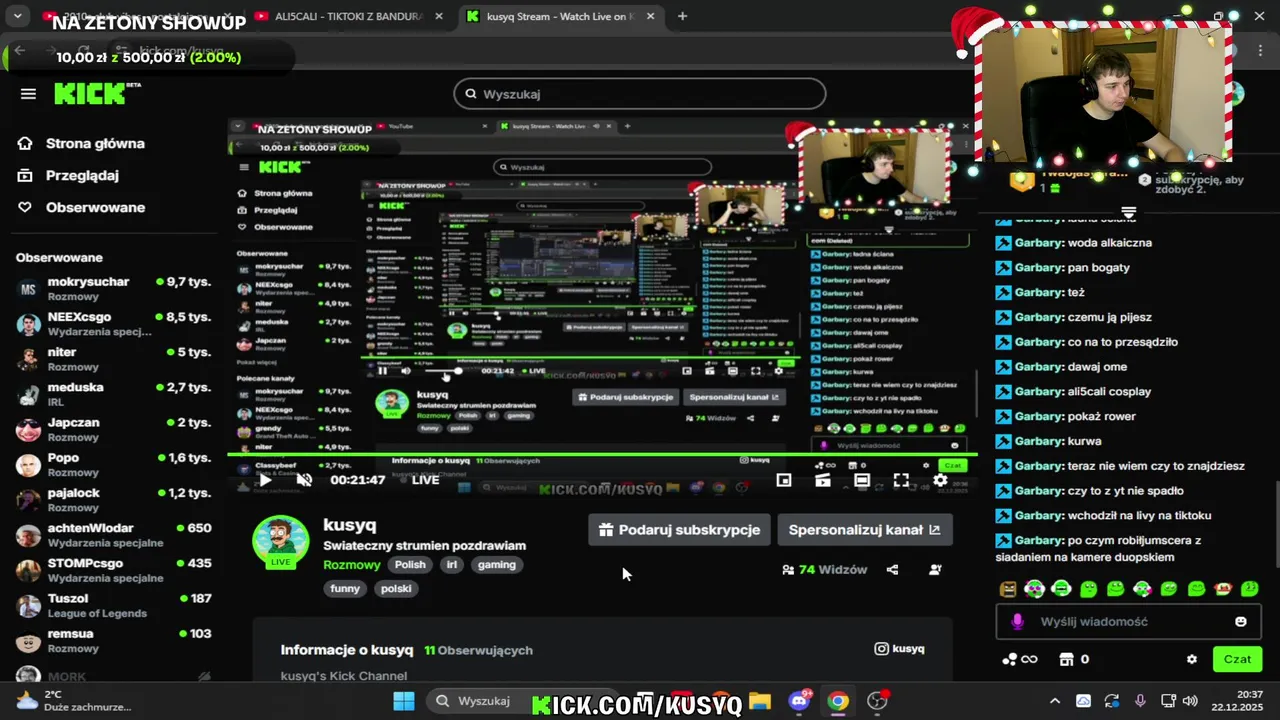Open pajalock channel in followed list
The height and width of the screenshot is (720, 1280).
(x=114, y=500)
